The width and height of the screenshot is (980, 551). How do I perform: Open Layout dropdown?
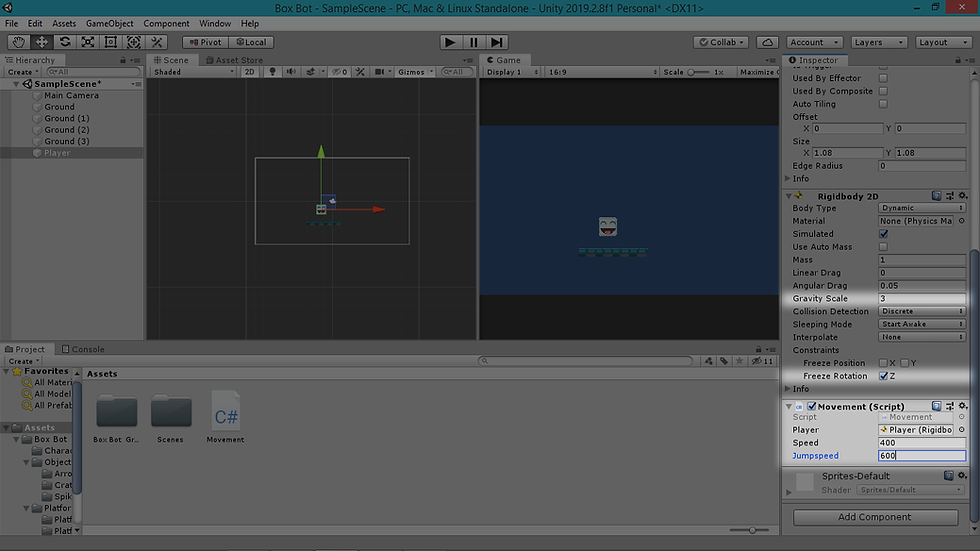[942, 42]
